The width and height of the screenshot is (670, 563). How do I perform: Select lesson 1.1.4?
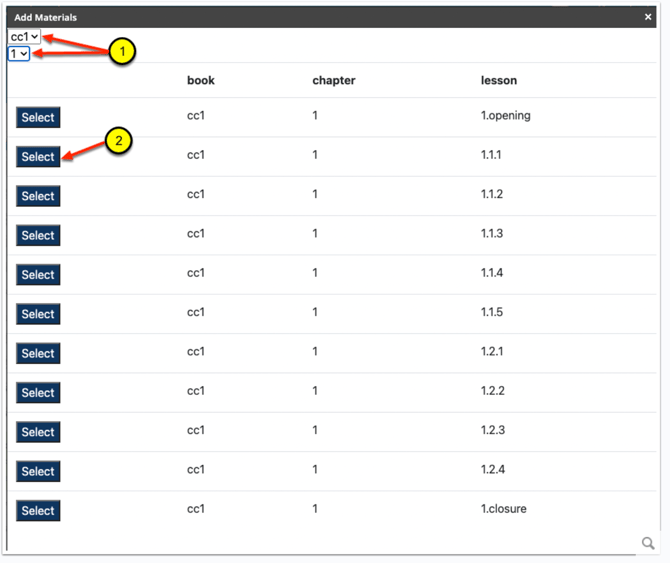click(x=38, y=274)
